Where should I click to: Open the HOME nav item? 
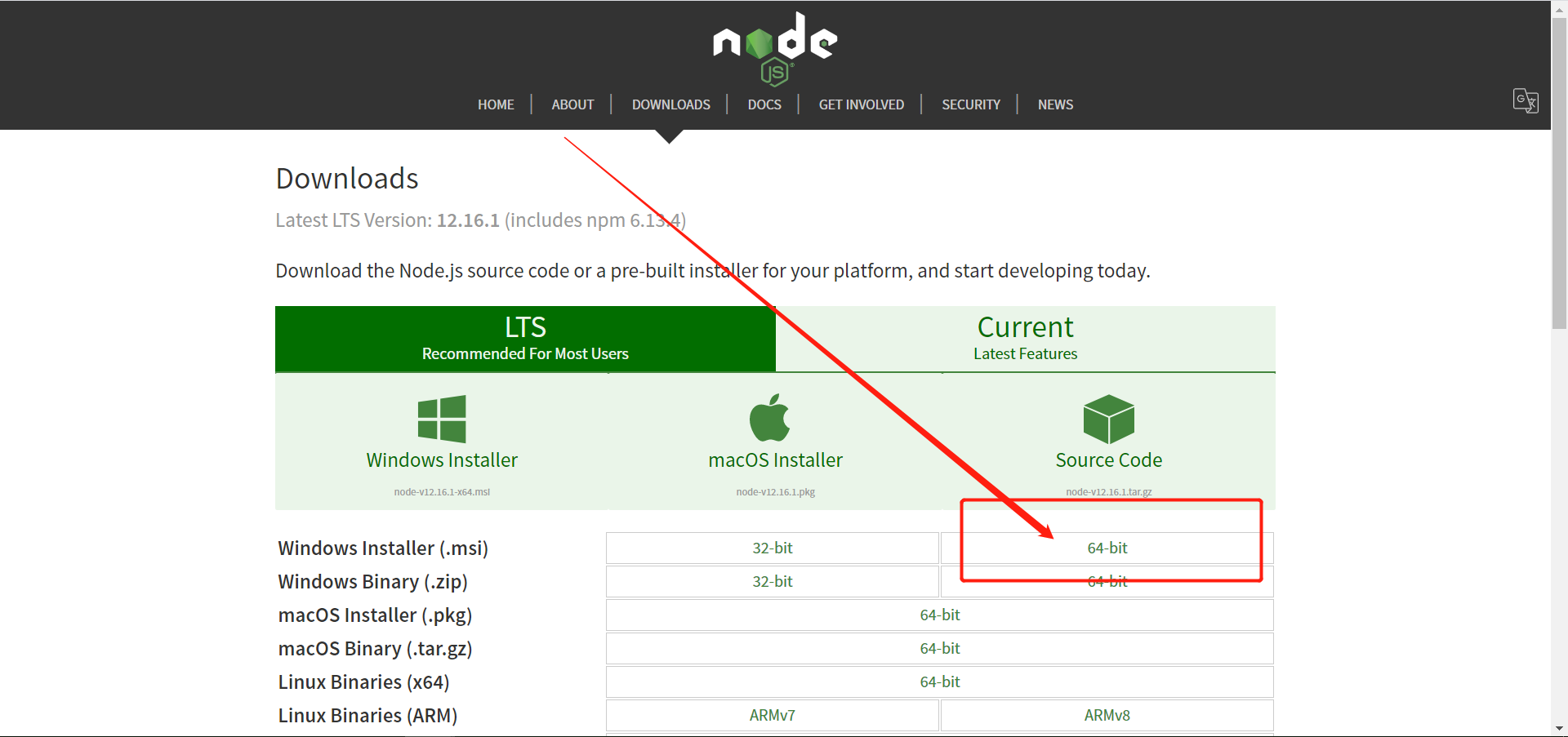(496, 104)
